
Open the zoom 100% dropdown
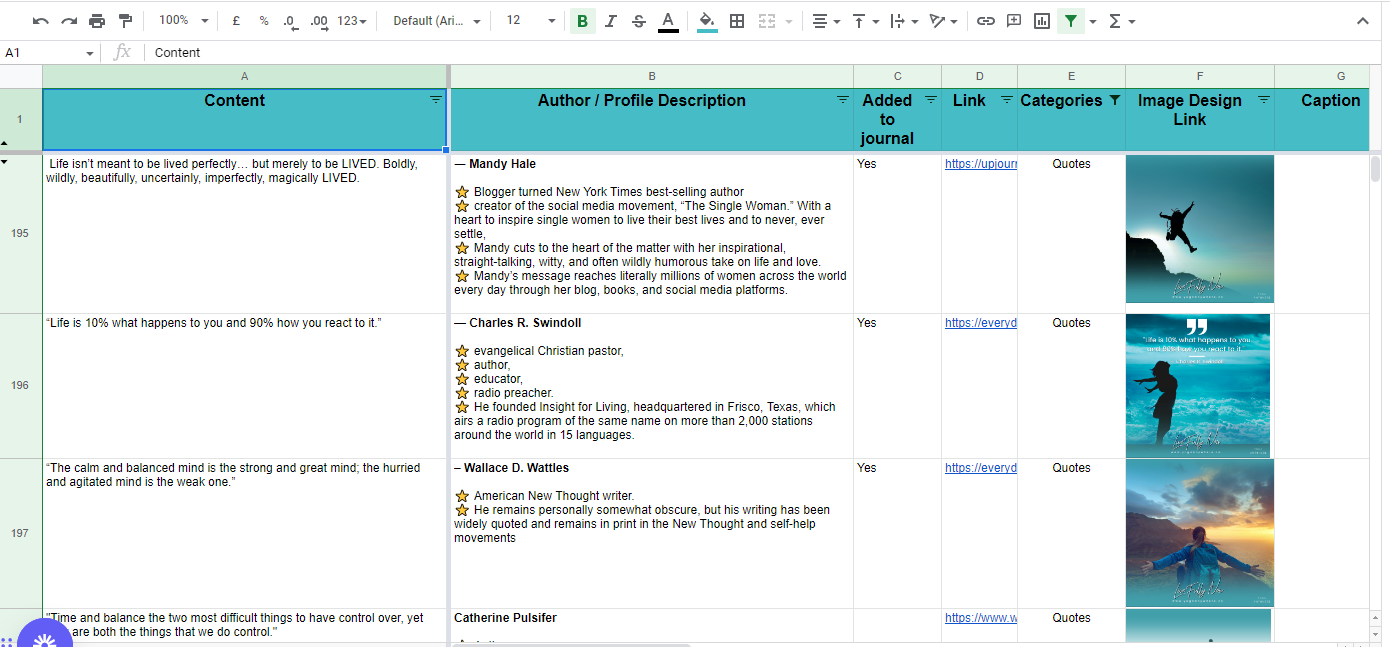[184, 21]
